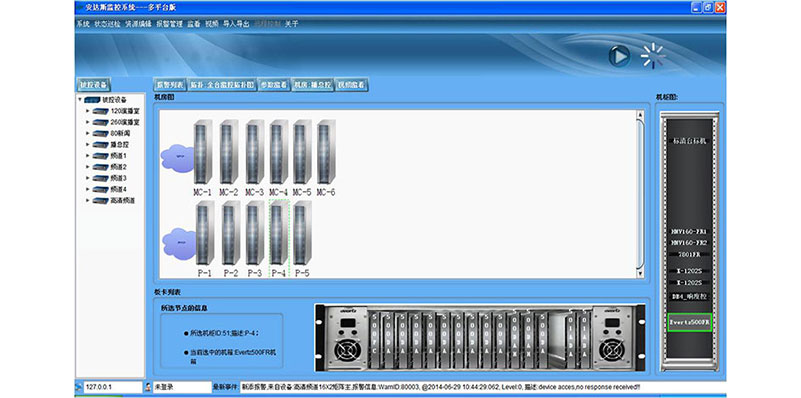Expand the 高清频道 tree node
Screen dimensions: 801x398
(88, 201)
